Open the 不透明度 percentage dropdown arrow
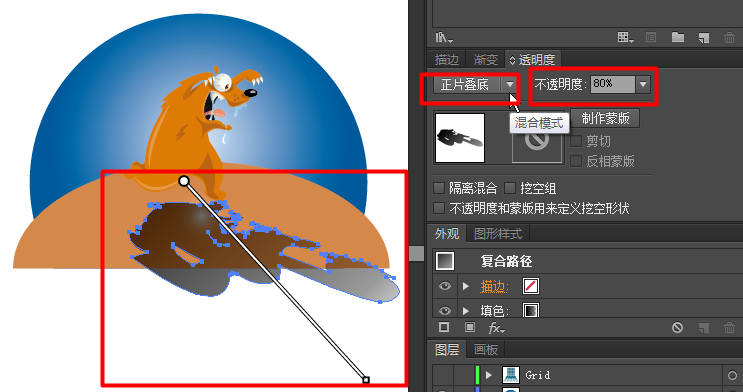743x392 pixels. click(643, 84)
